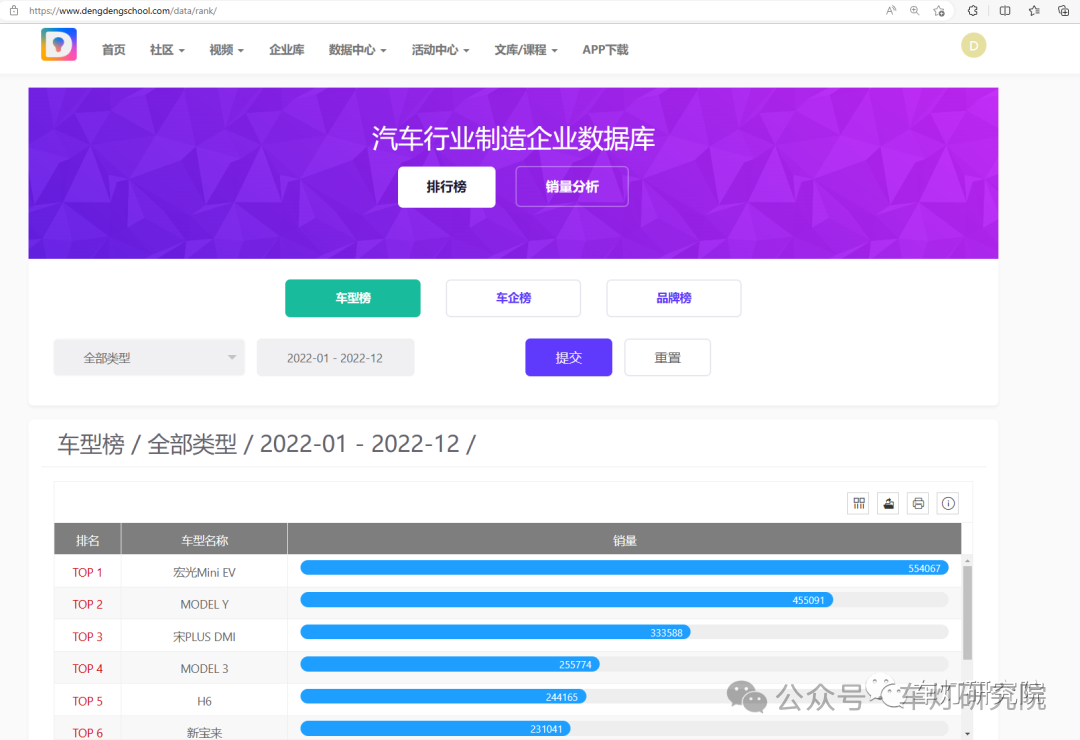Click the TOP 4 rank cell
The height and width of the screenshot is (740, 1080).
87,668
